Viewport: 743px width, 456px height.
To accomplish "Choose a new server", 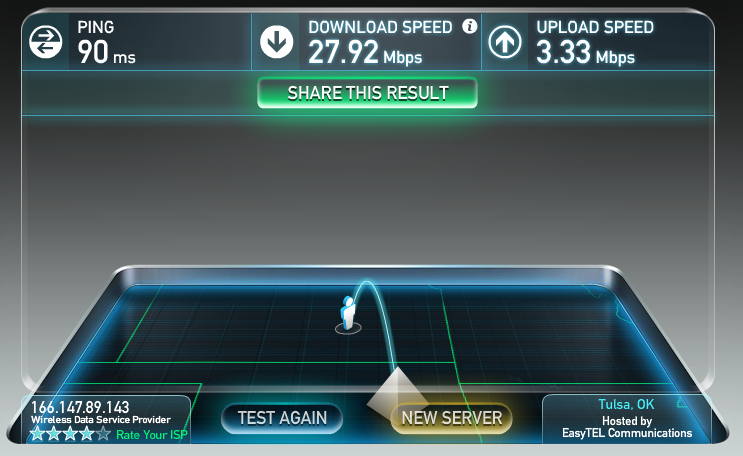I will click(452, 418).
